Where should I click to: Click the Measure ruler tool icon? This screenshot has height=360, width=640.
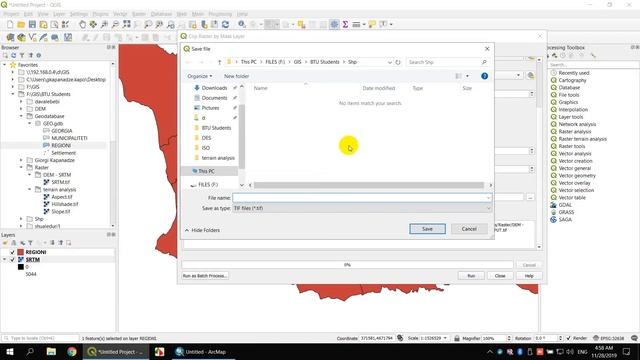coord(356,24)
